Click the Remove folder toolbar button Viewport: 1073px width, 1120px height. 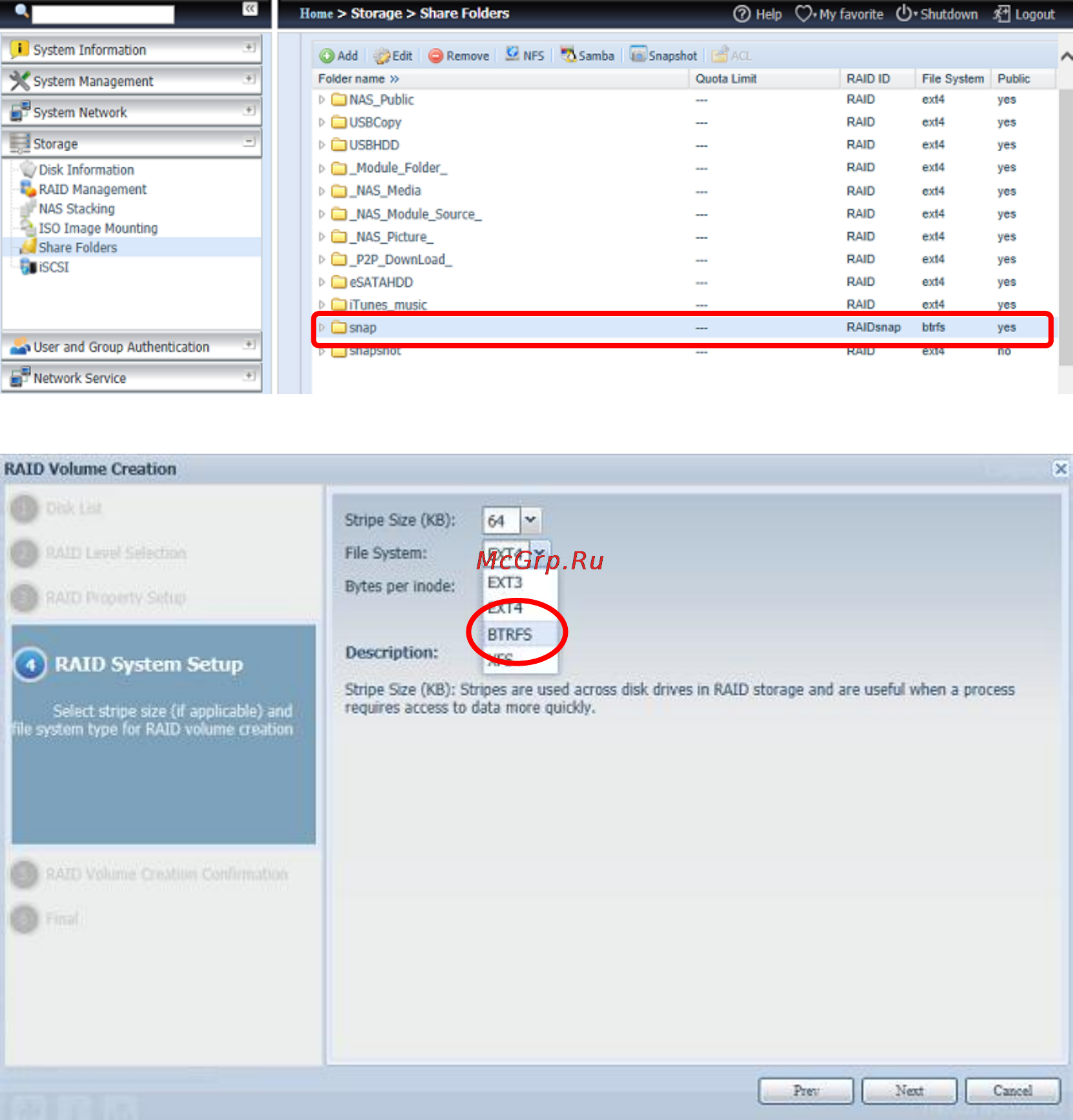click(x=459, y=56)
